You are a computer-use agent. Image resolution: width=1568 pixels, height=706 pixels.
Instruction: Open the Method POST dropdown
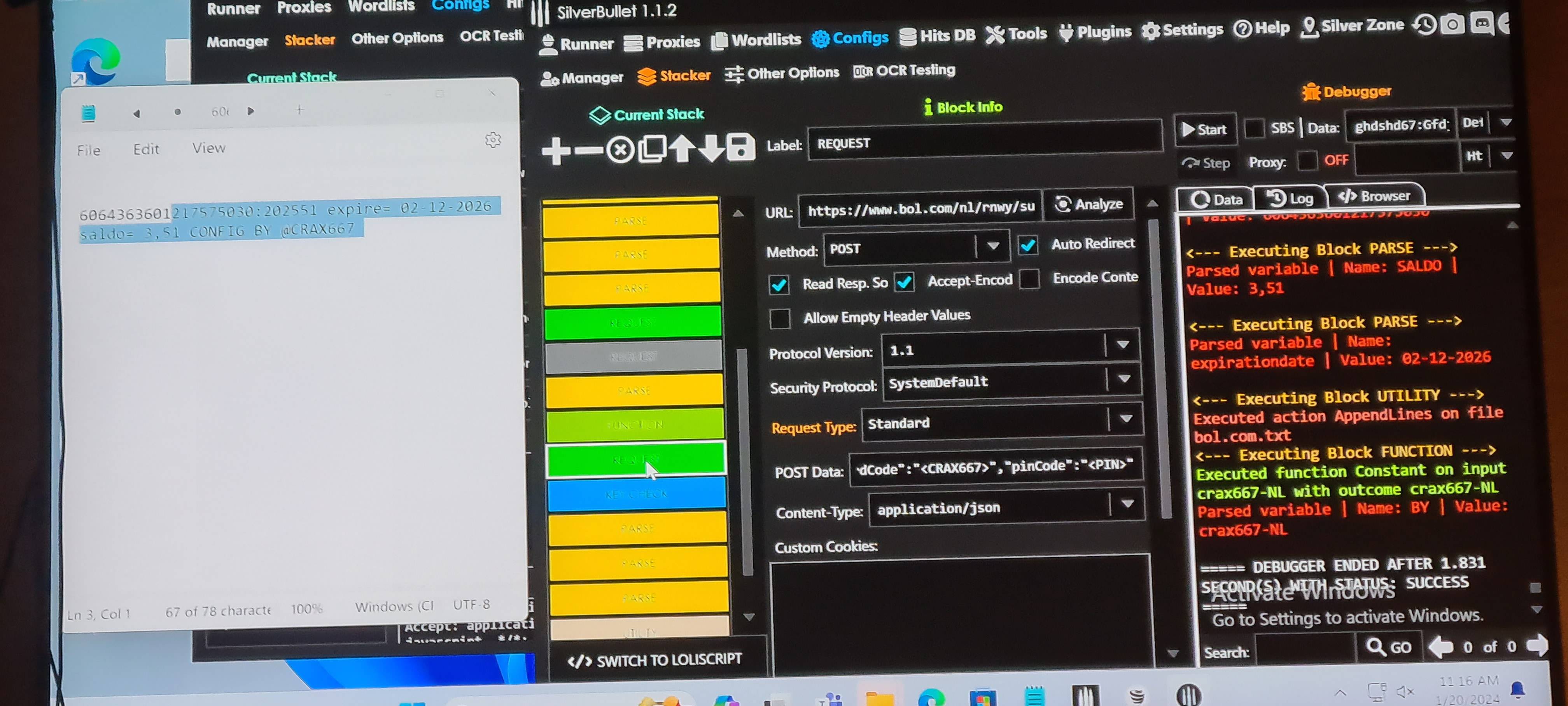click(x=993, y=246)
